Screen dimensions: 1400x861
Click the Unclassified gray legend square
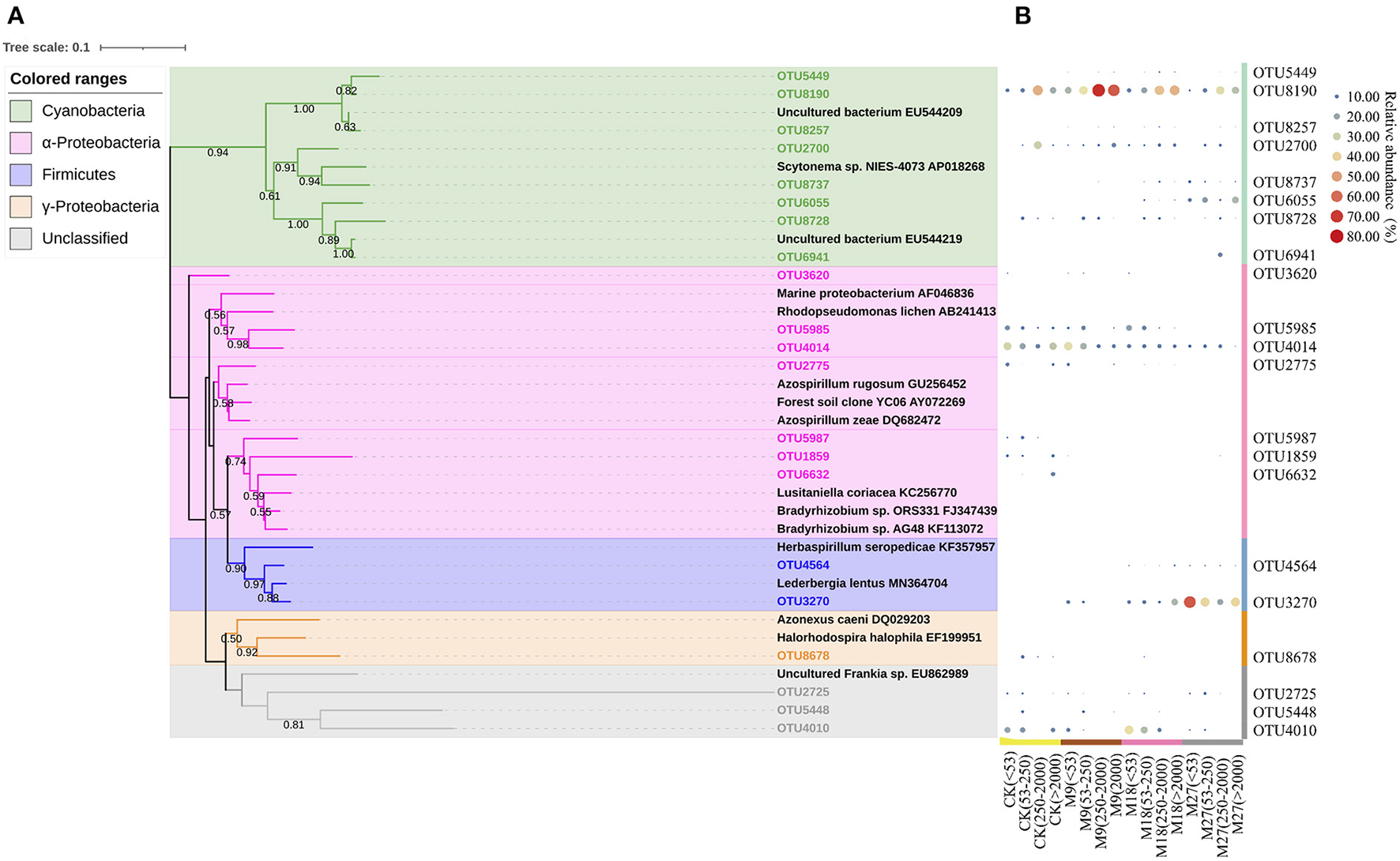click(21, 239)
